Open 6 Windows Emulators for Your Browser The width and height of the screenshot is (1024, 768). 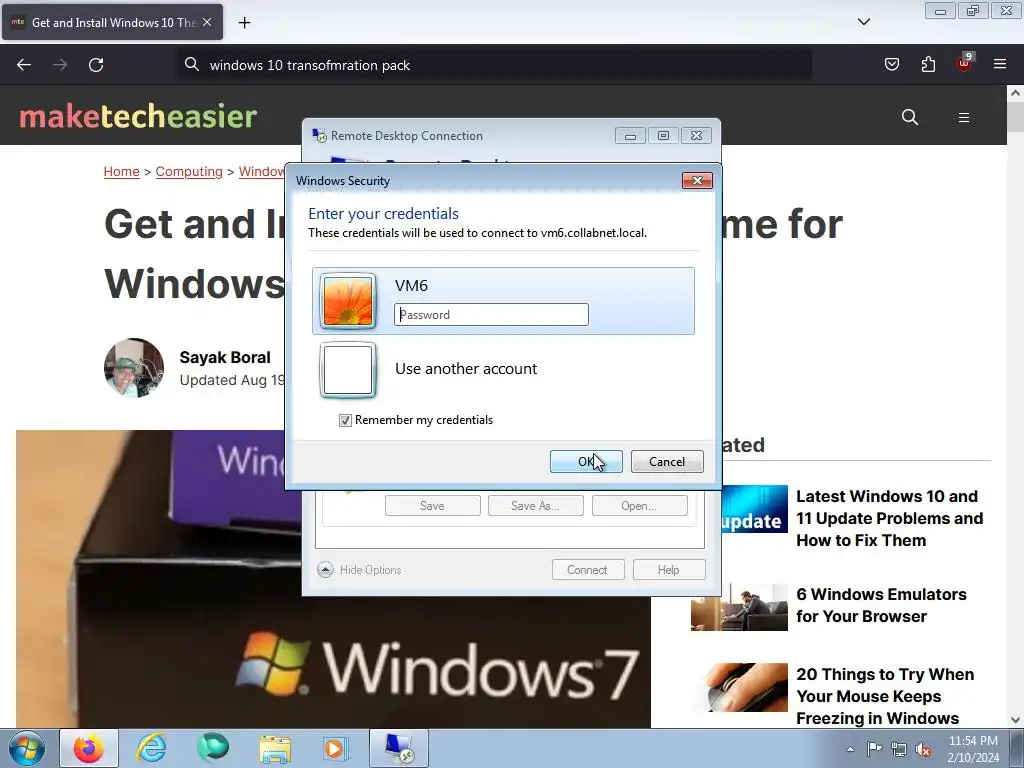coord(881,605)
